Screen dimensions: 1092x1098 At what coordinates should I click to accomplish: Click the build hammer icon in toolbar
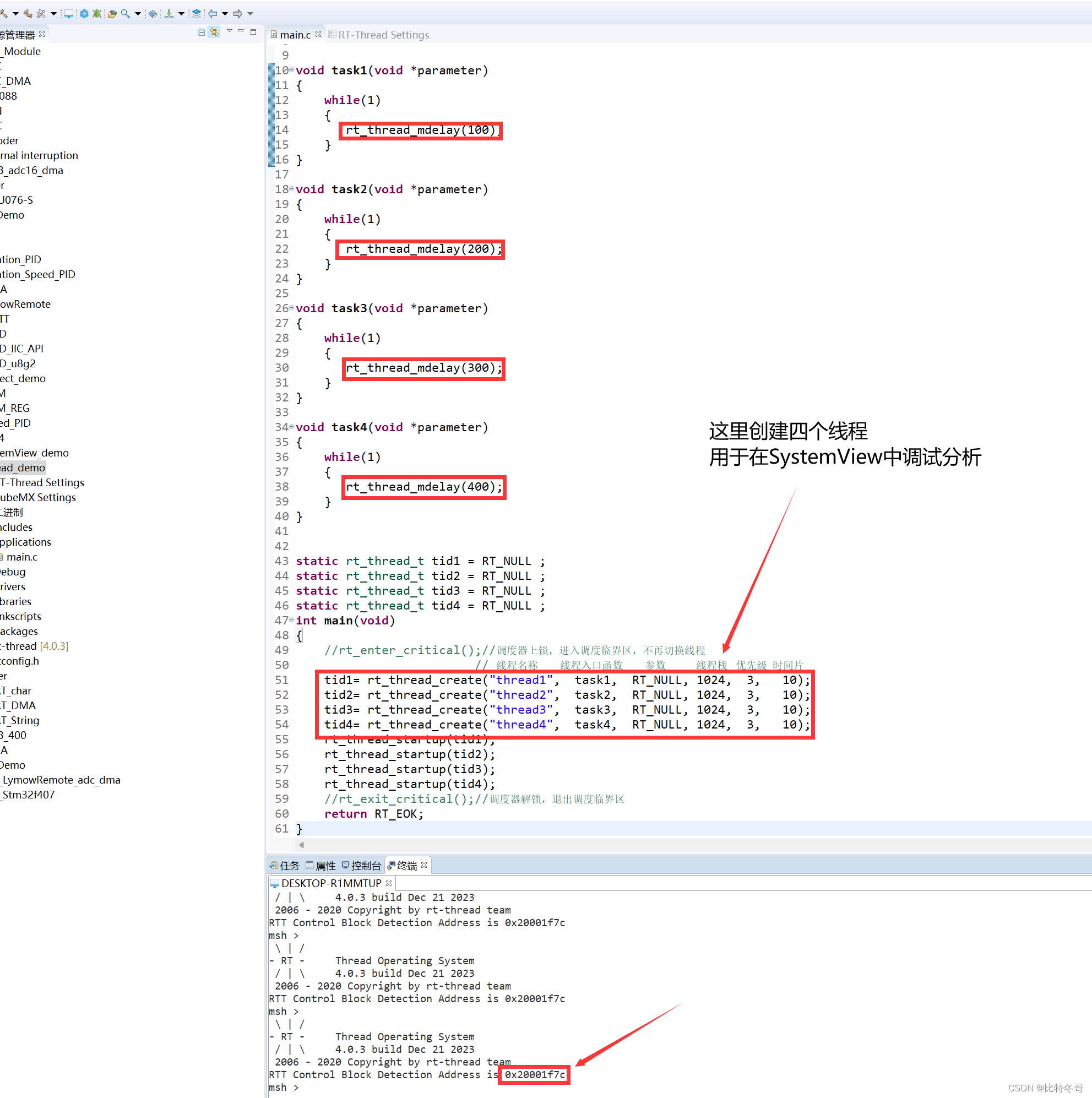click(3, 14)
